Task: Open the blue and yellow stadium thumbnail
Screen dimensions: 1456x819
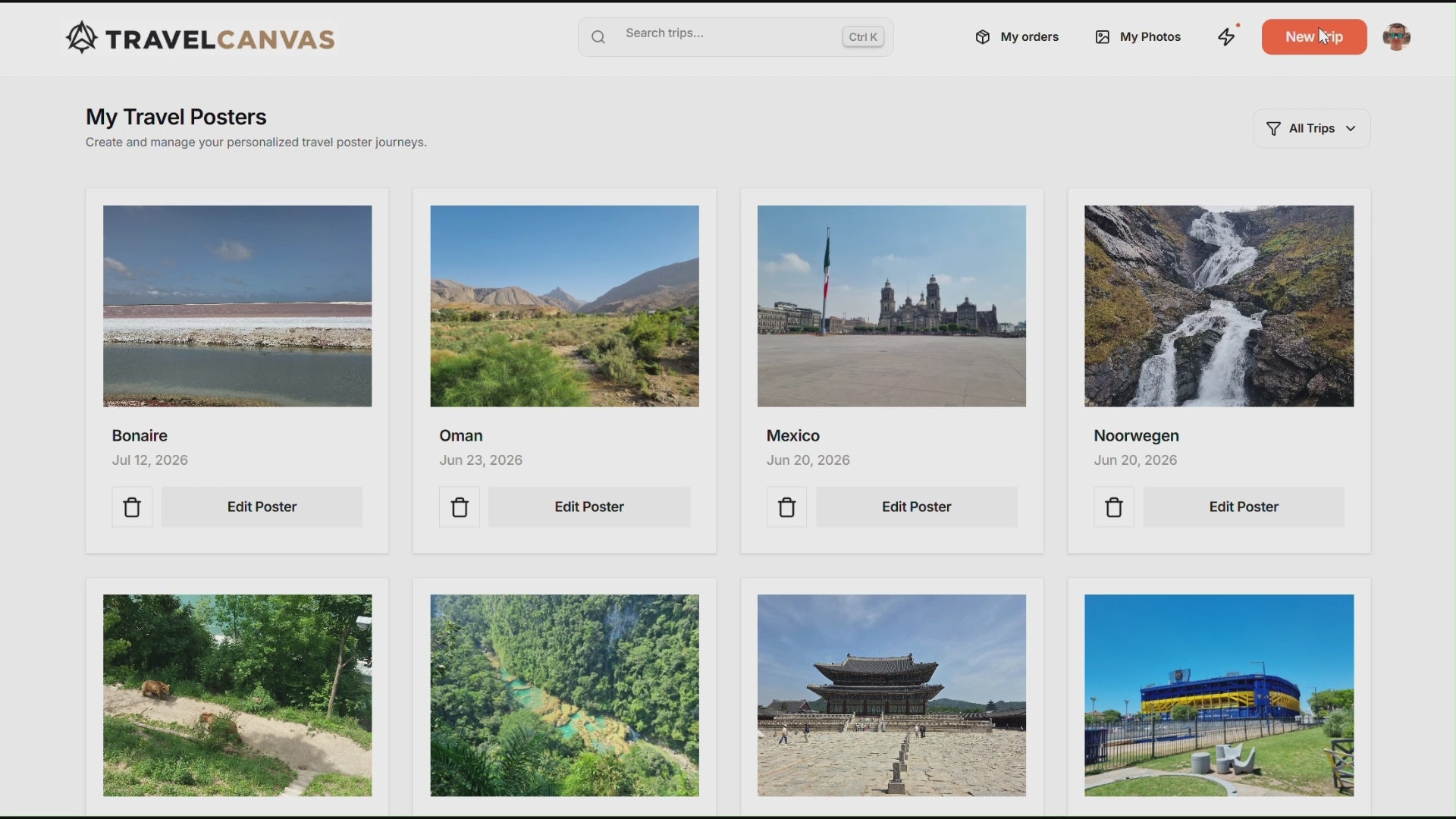Action: coord(1219,695)
